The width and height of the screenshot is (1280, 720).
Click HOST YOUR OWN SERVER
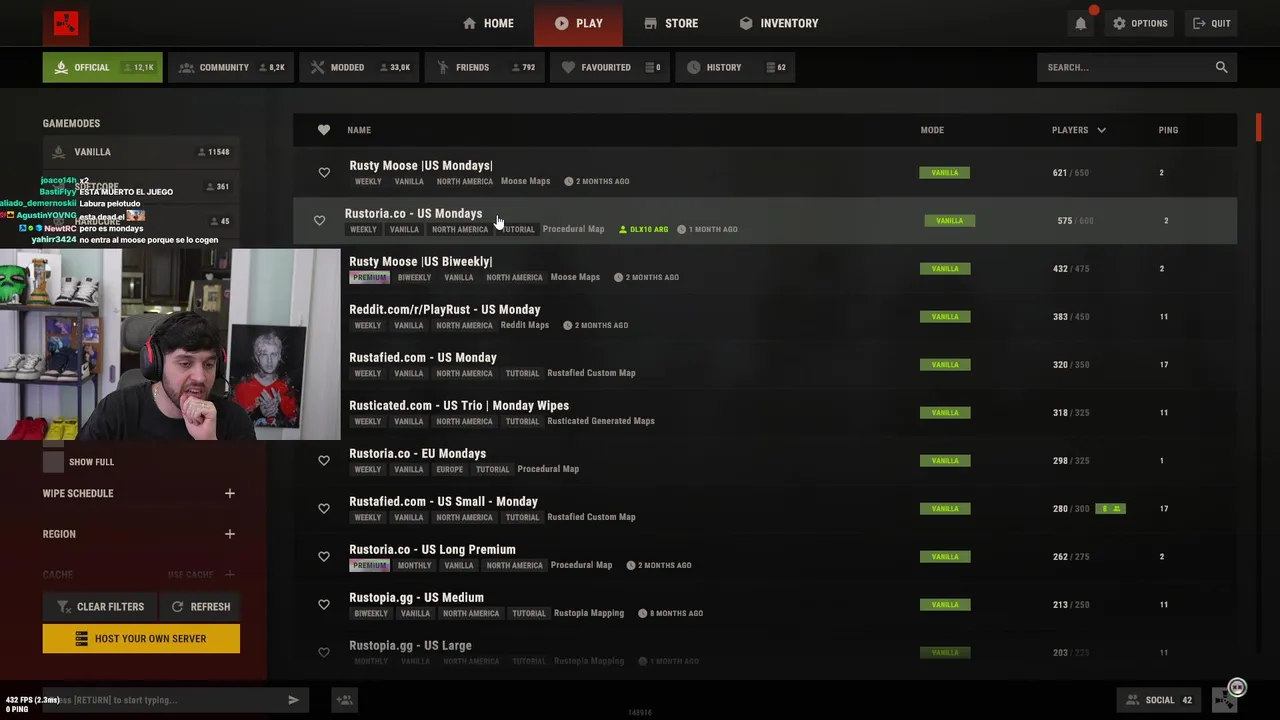[x=141, y=639]
